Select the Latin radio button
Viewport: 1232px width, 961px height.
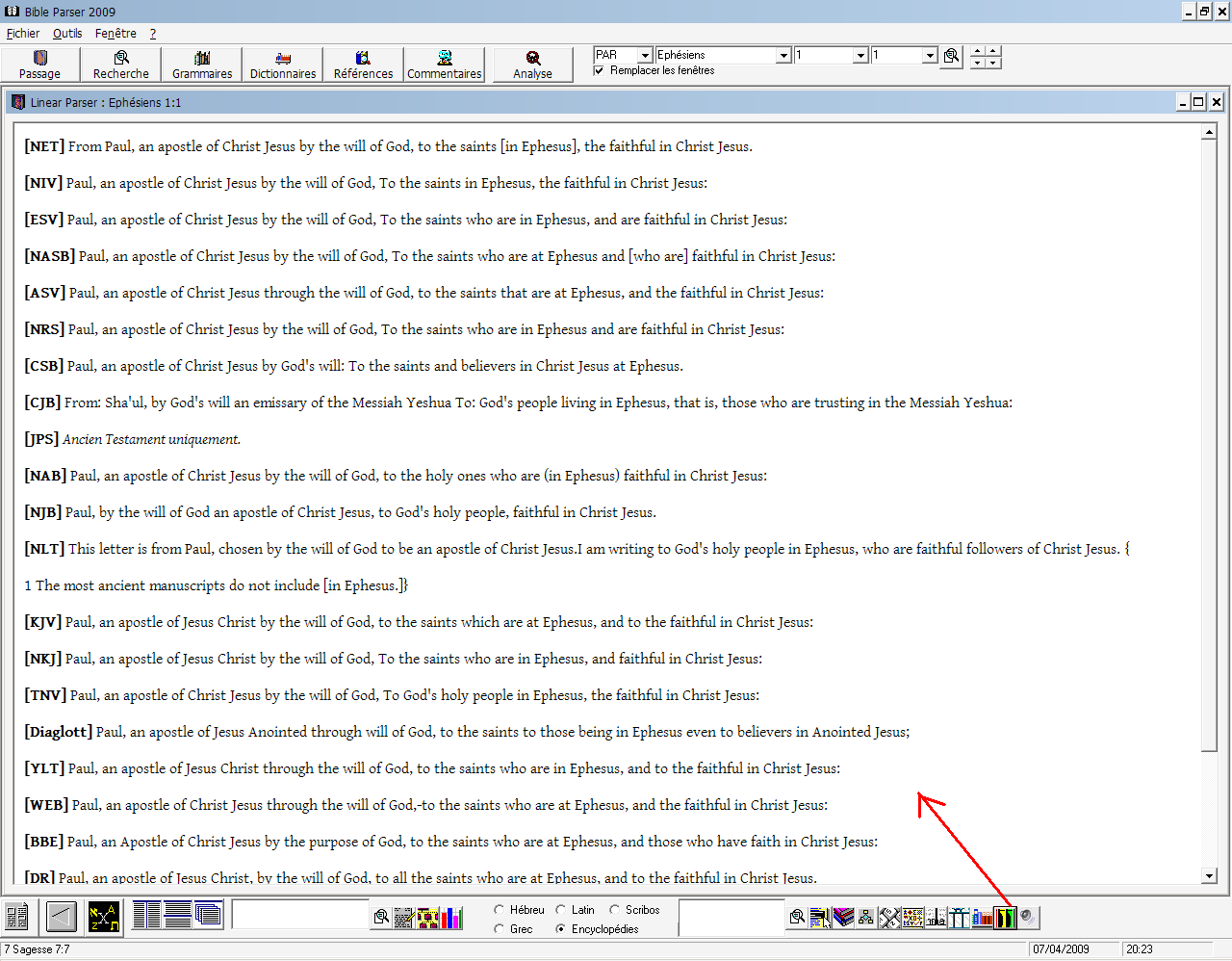(561, 909)
